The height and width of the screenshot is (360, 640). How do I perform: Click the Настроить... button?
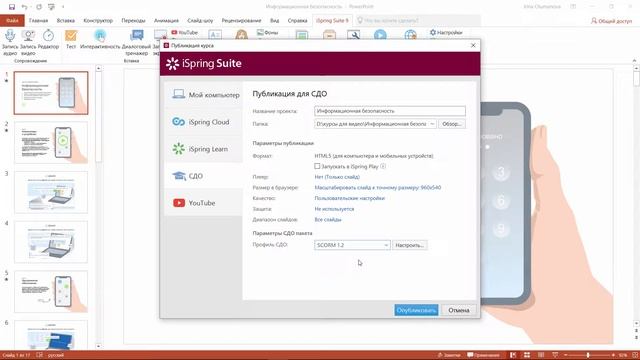click(410, 245)
